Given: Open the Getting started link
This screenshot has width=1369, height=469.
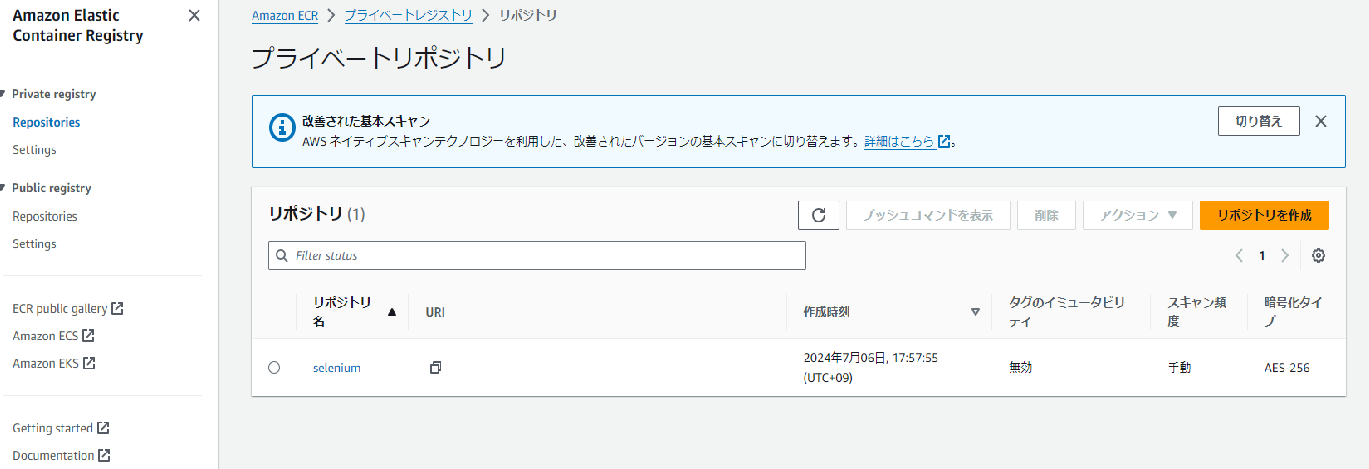Looking at the screenshot, I should (x=61, y=428).
